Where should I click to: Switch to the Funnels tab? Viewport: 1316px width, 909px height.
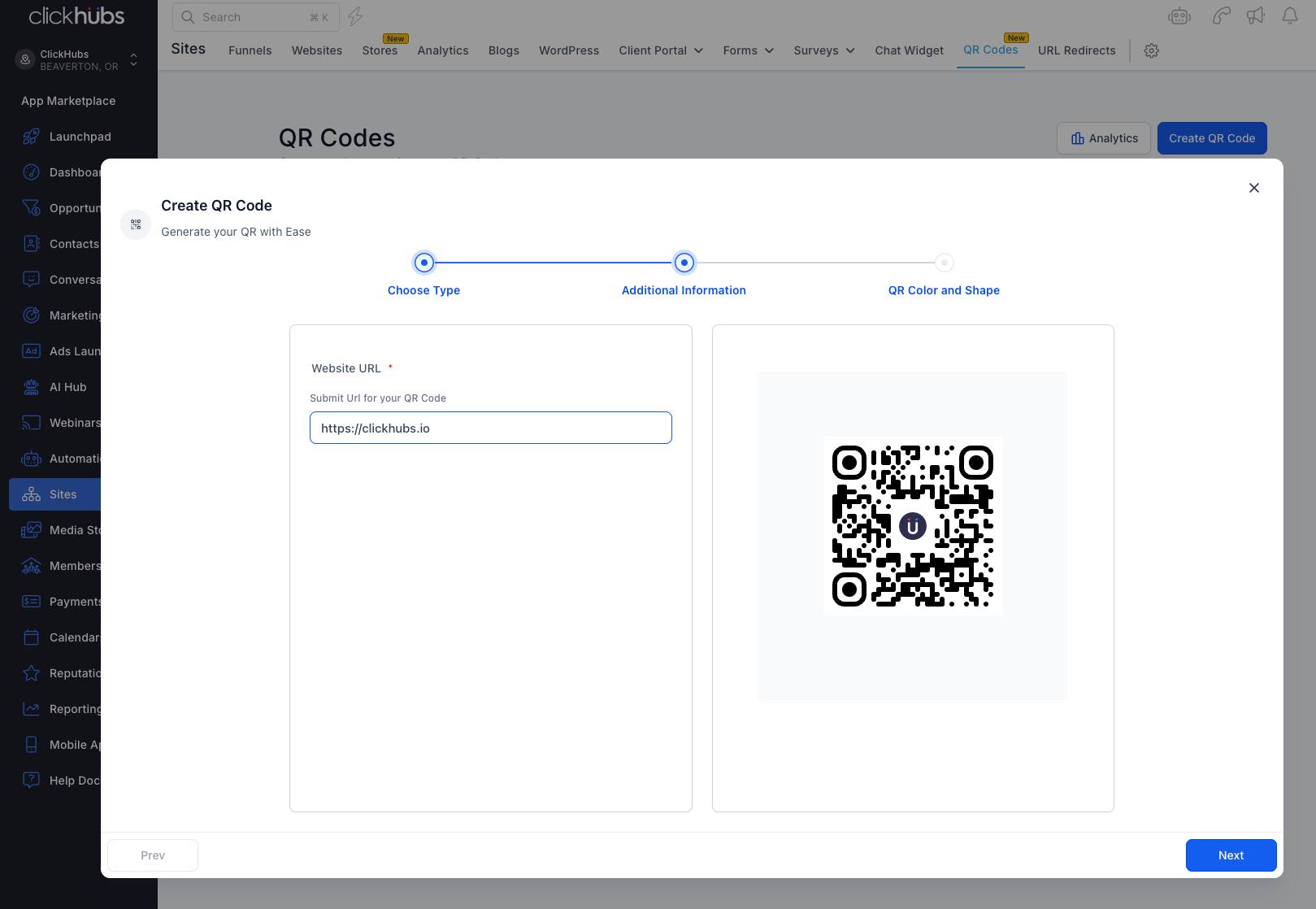click(x=250, y=50)
